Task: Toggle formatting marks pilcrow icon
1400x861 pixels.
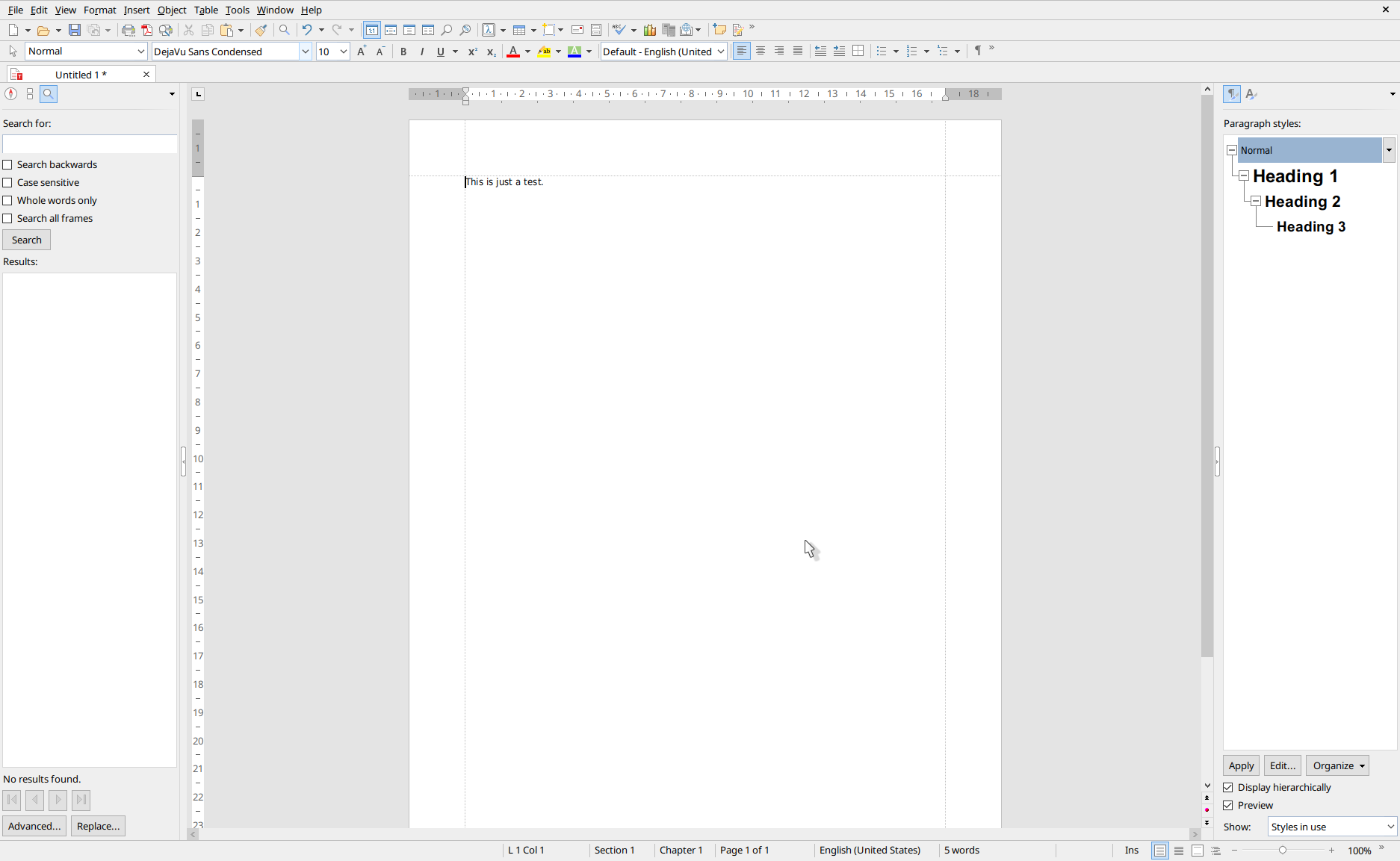Action: click(977, 51)
